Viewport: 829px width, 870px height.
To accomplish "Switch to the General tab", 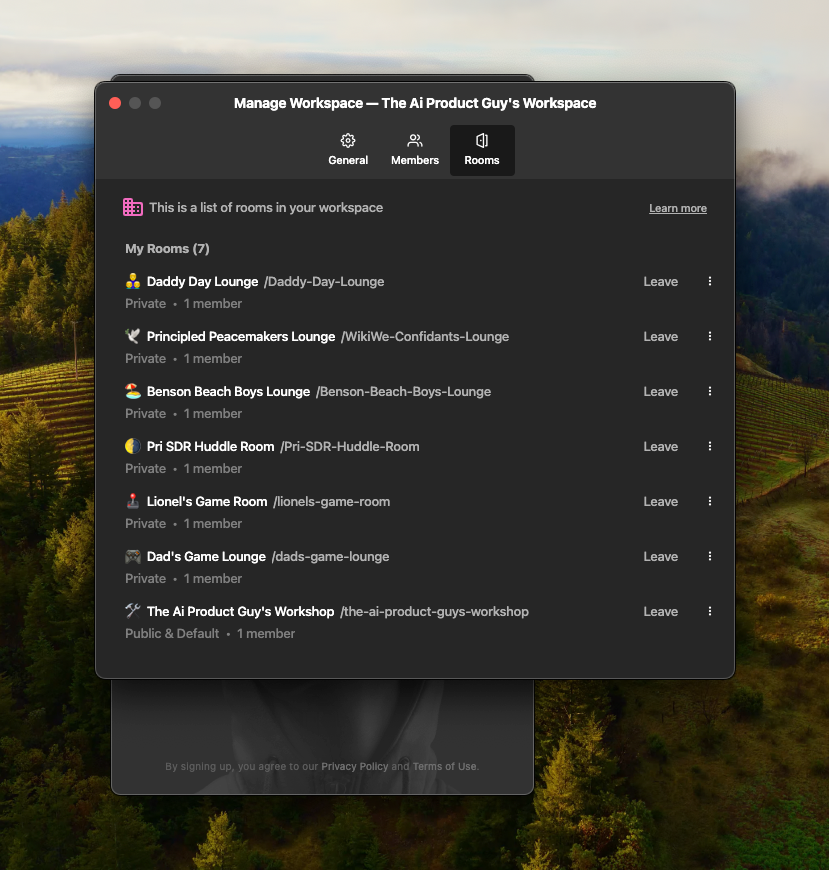I will (x=348, y=150).
